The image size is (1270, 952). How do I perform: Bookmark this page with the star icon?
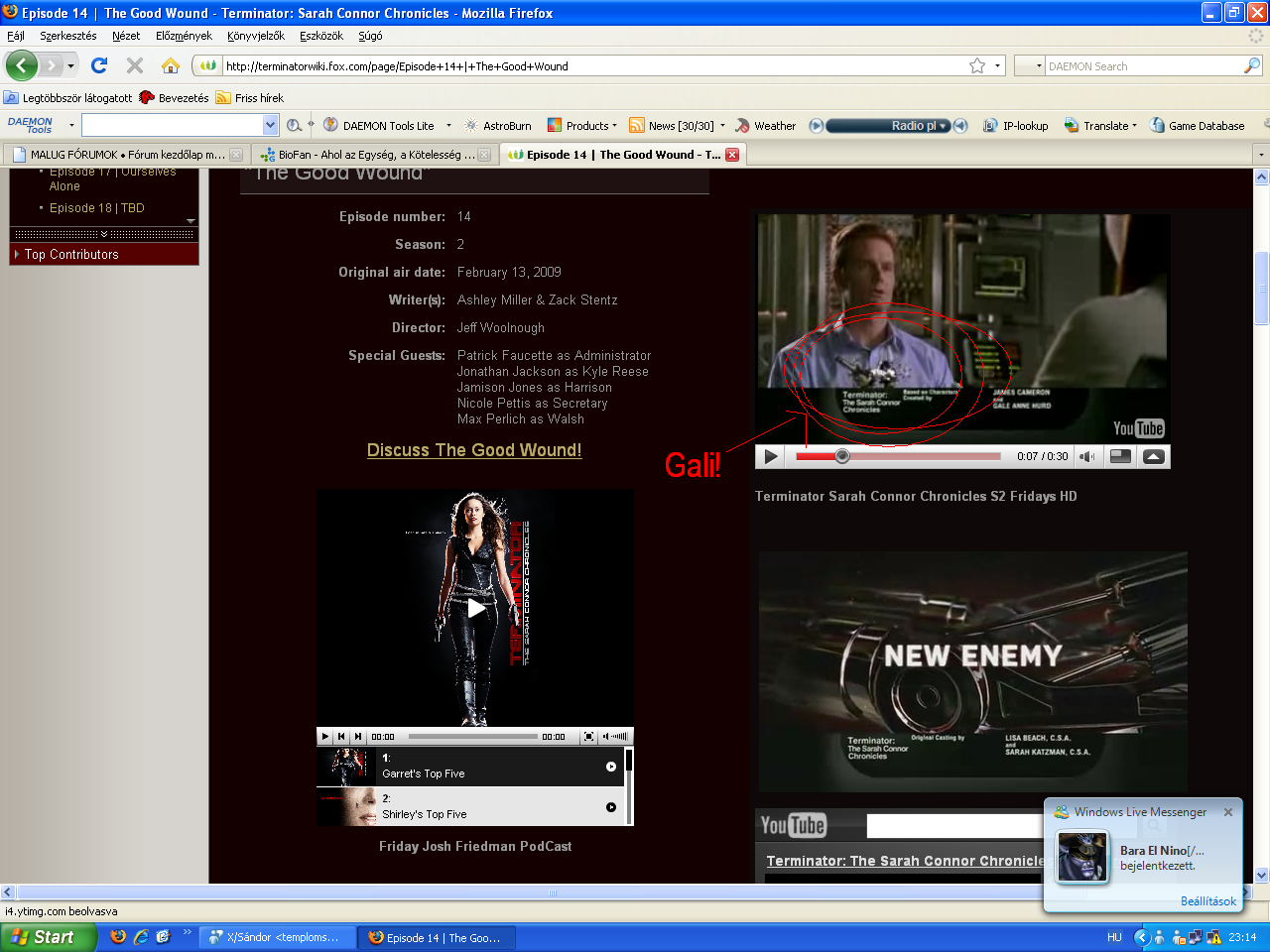pos(977,66)
